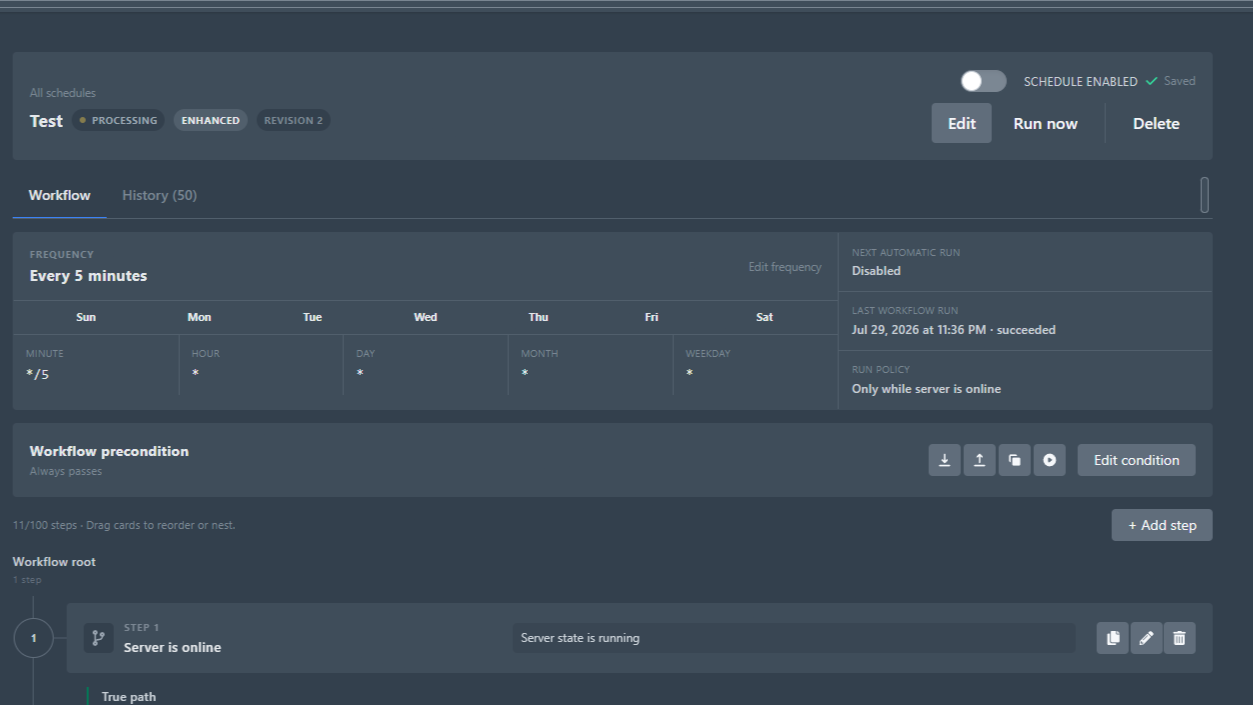Switch to the Workflow tab
The height and width of the screenshot is (705, 1253).
(x=59, y=195)
